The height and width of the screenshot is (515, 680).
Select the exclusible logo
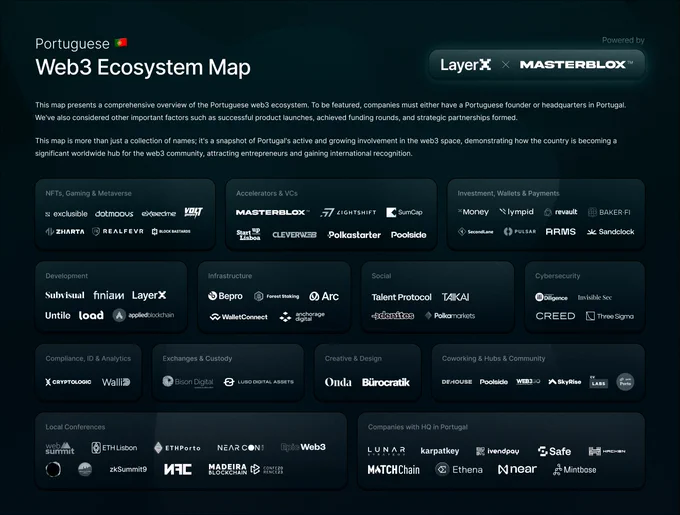[66, 214]
